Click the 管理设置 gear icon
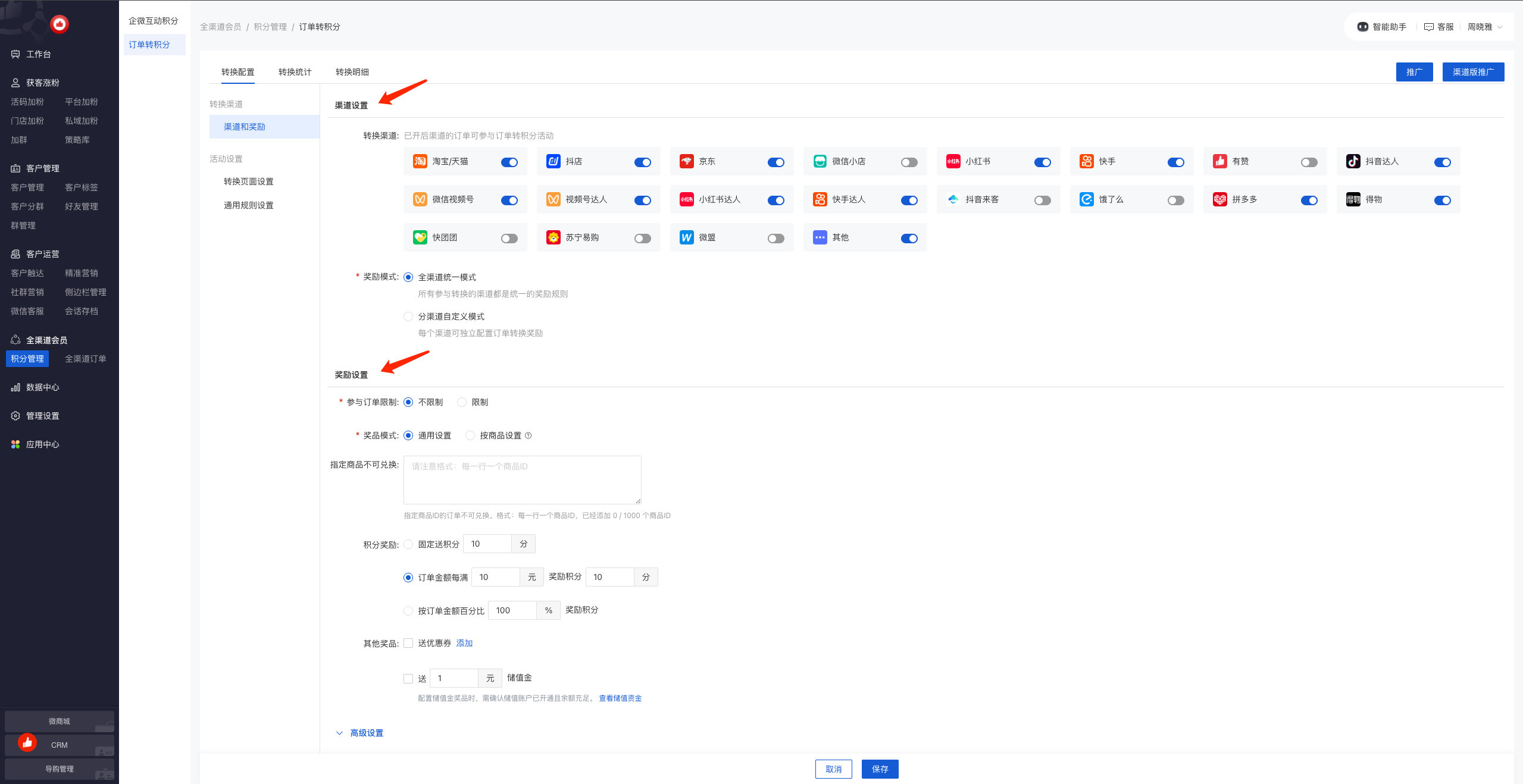 pos(15,416)
